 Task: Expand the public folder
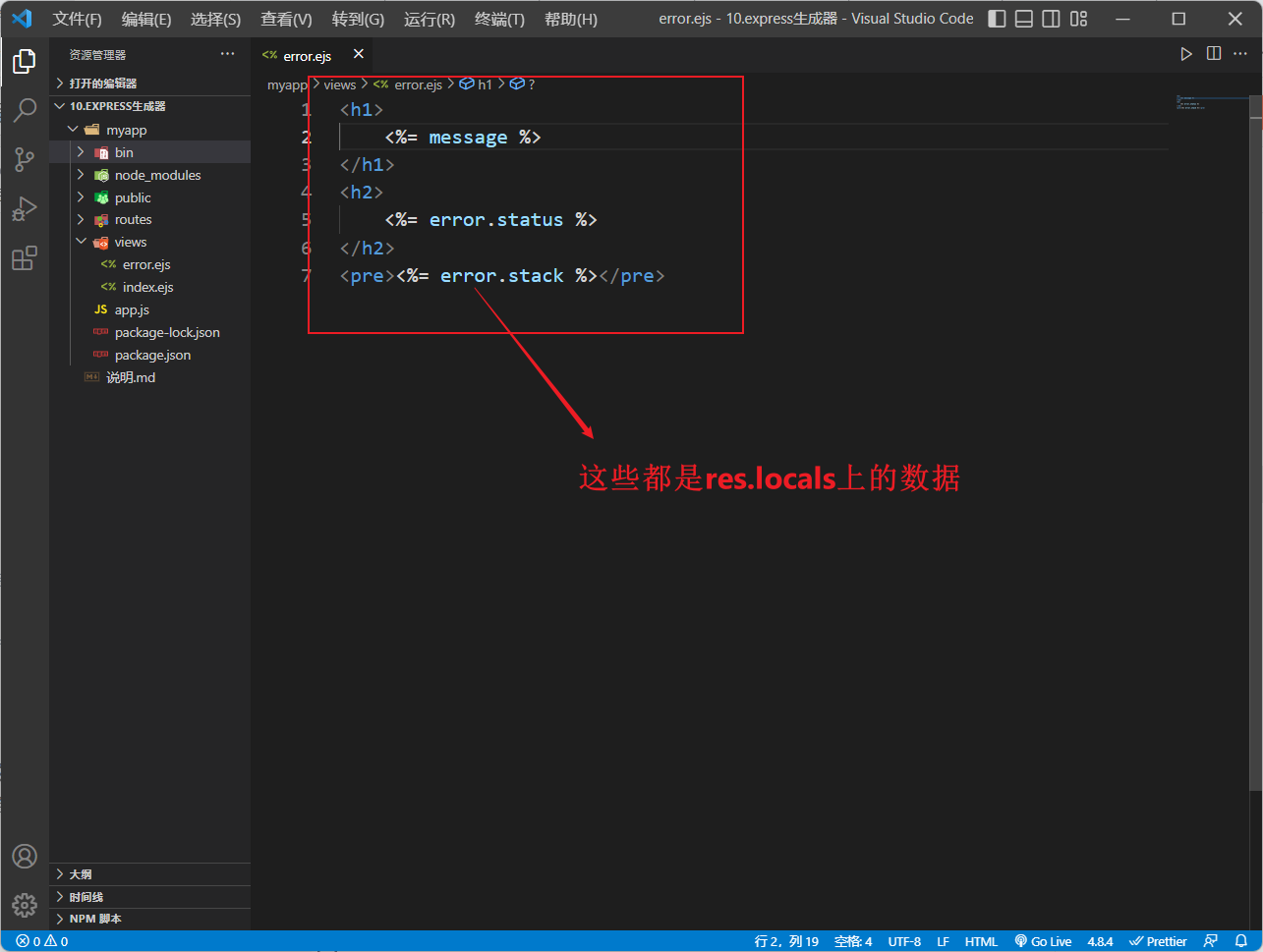coord(149,197)
